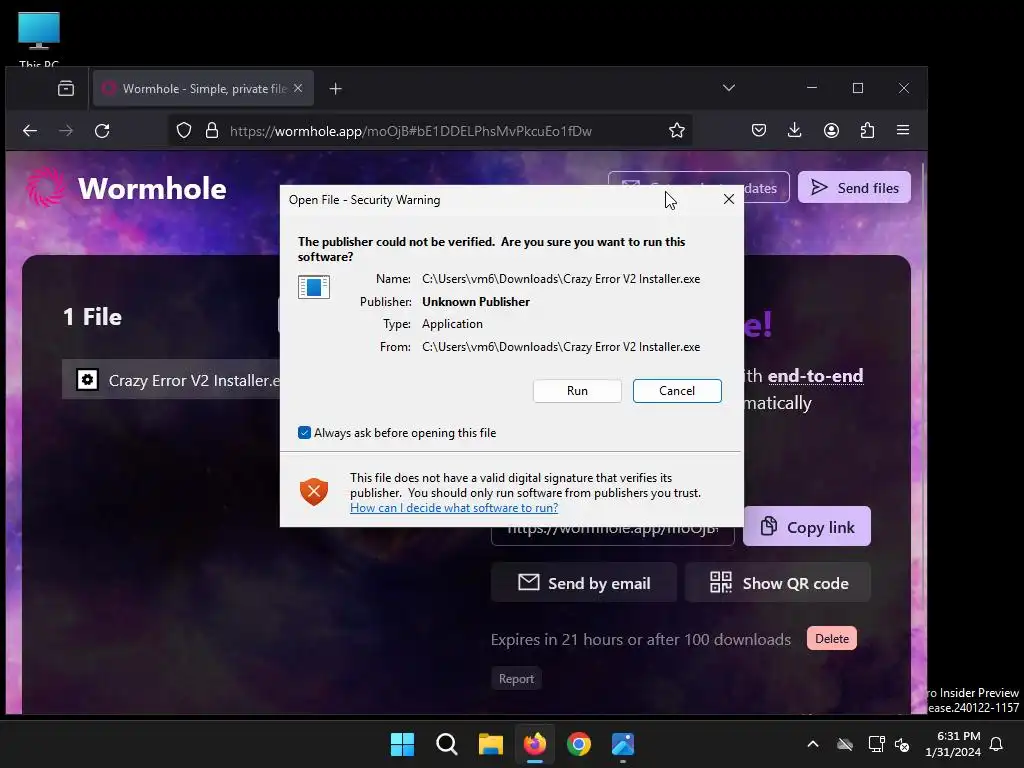Screen dimensions: 1024x768
Task: Click Cancel in the Security Warning dialog
Action: 677,391
